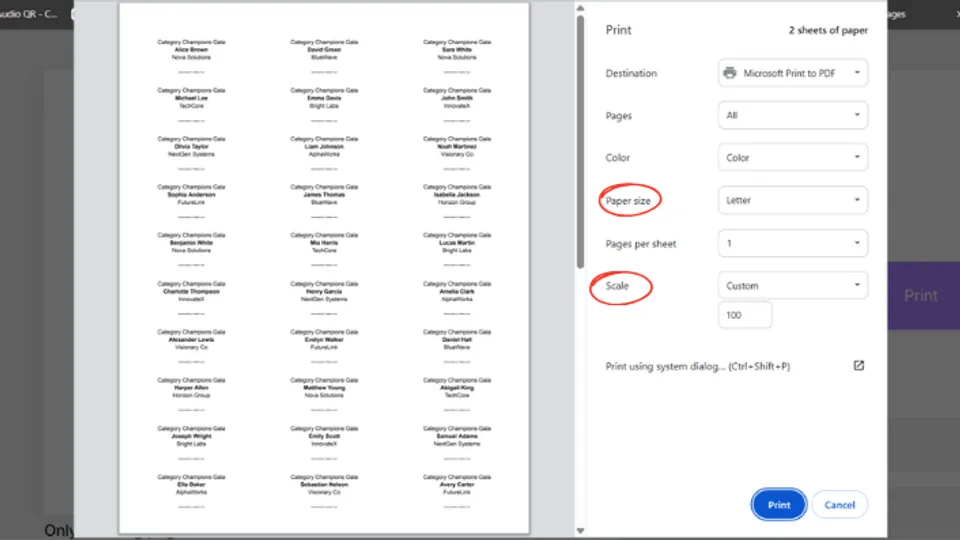Click the 'James Thomas' badge name in preview
The width and height of the screenshot is (960, 540).
(324, 195)
